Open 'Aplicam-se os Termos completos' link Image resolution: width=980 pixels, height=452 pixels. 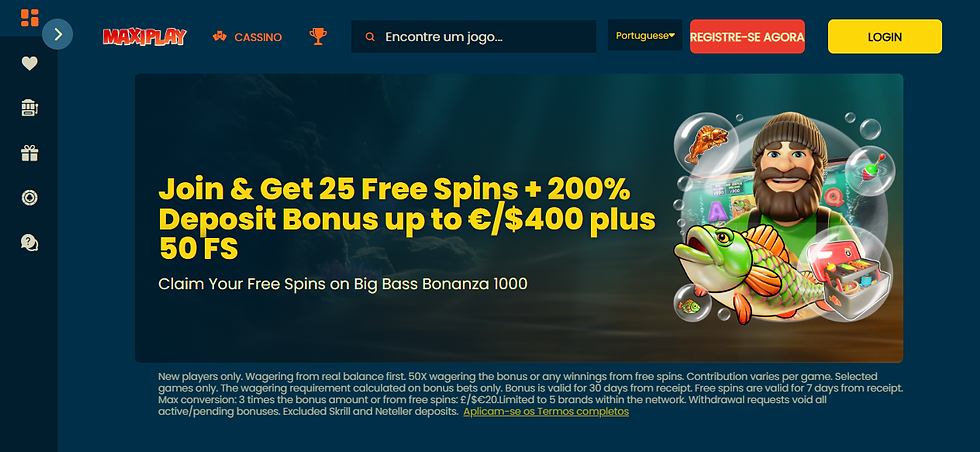pos(546,411)
